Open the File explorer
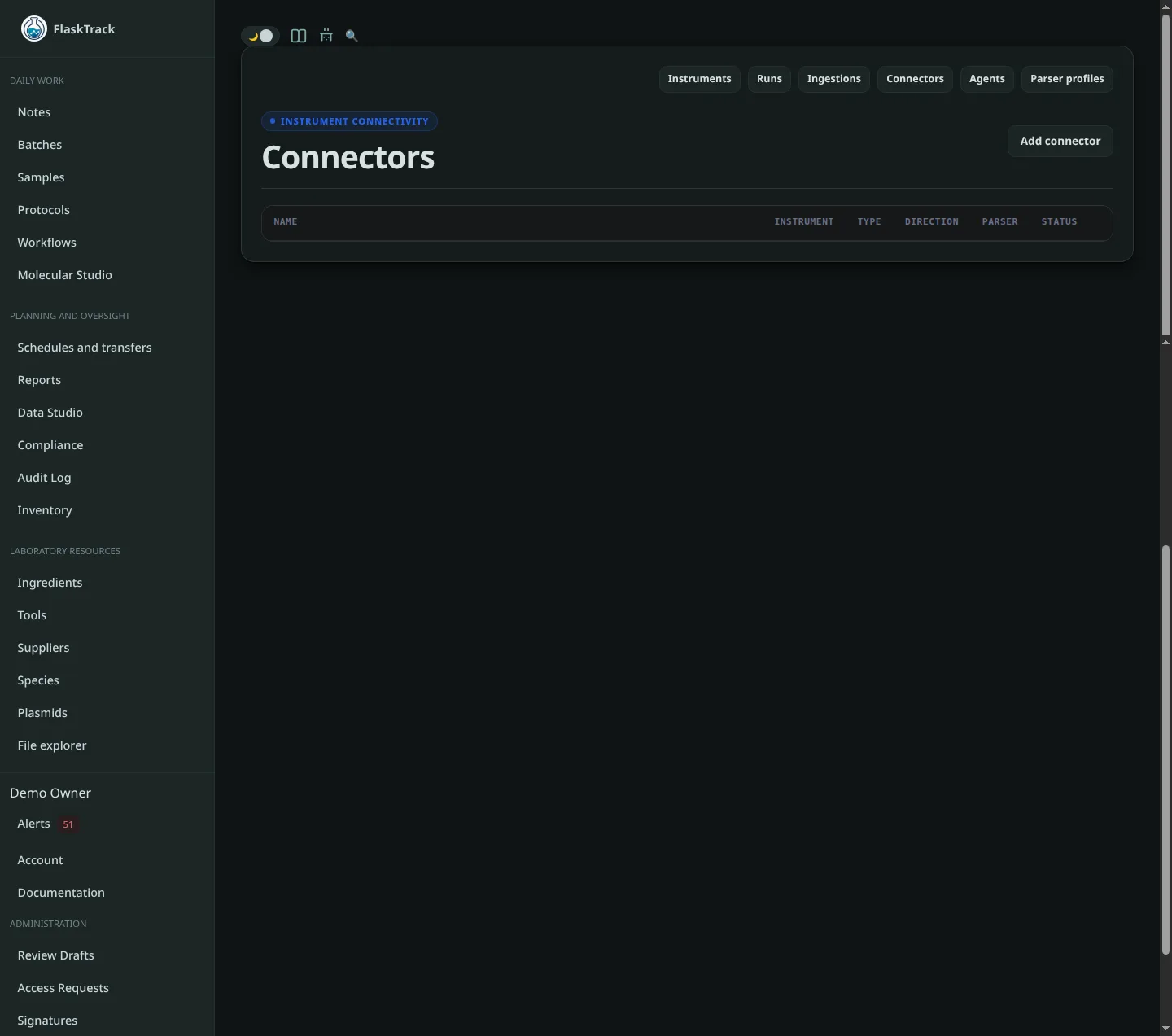The image size is (1172, 1036). [x=107, y=745]
